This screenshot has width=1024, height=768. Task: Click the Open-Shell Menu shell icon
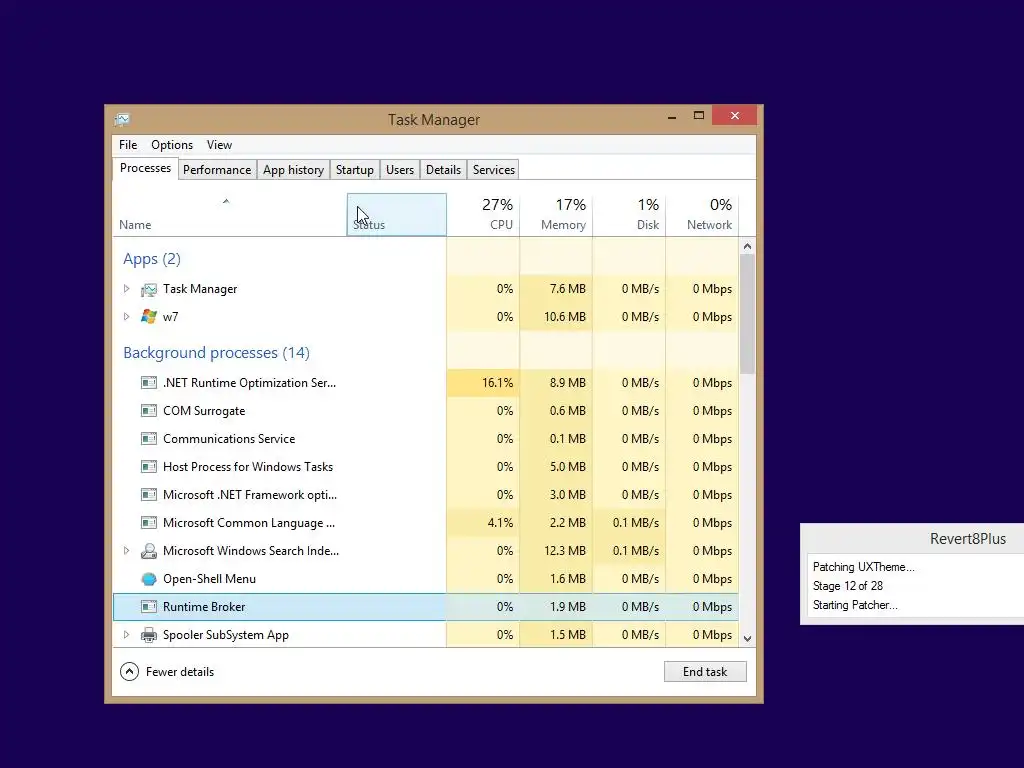(149, 579)
